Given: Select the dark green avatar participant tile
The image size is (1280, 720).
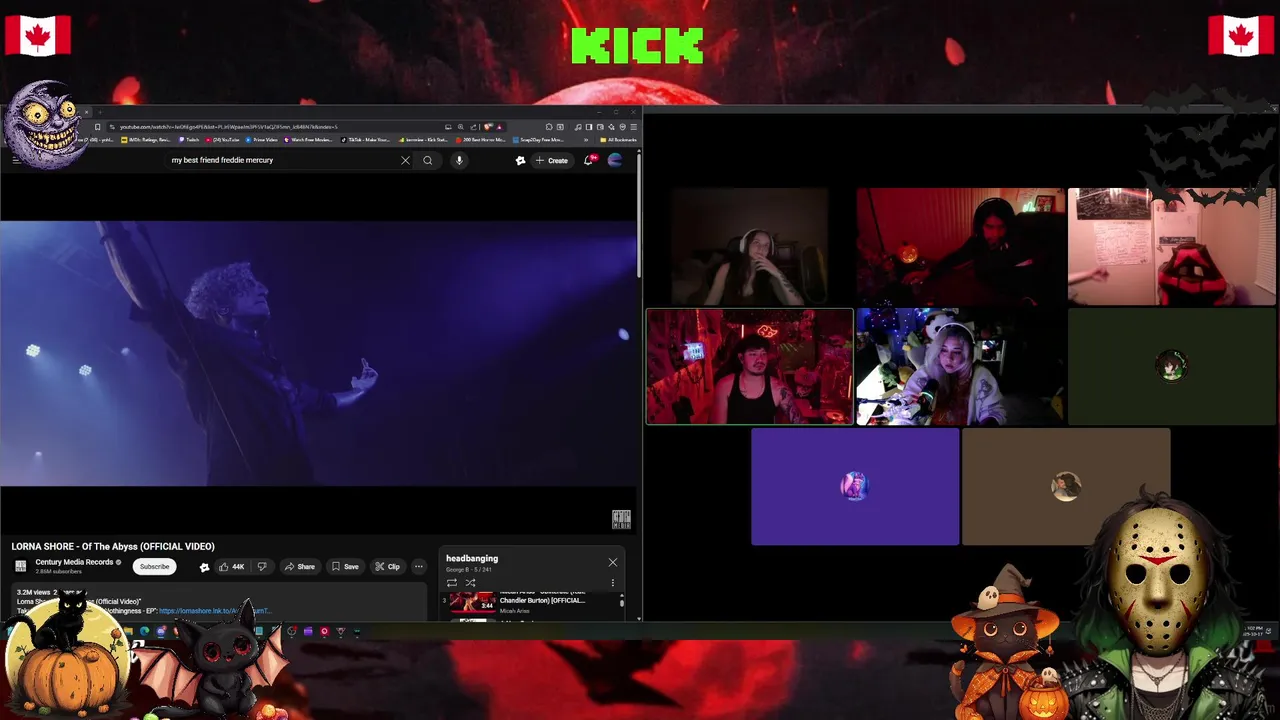Looking at the screenshot, I should pyautogui.click(x=1172, y=367).
